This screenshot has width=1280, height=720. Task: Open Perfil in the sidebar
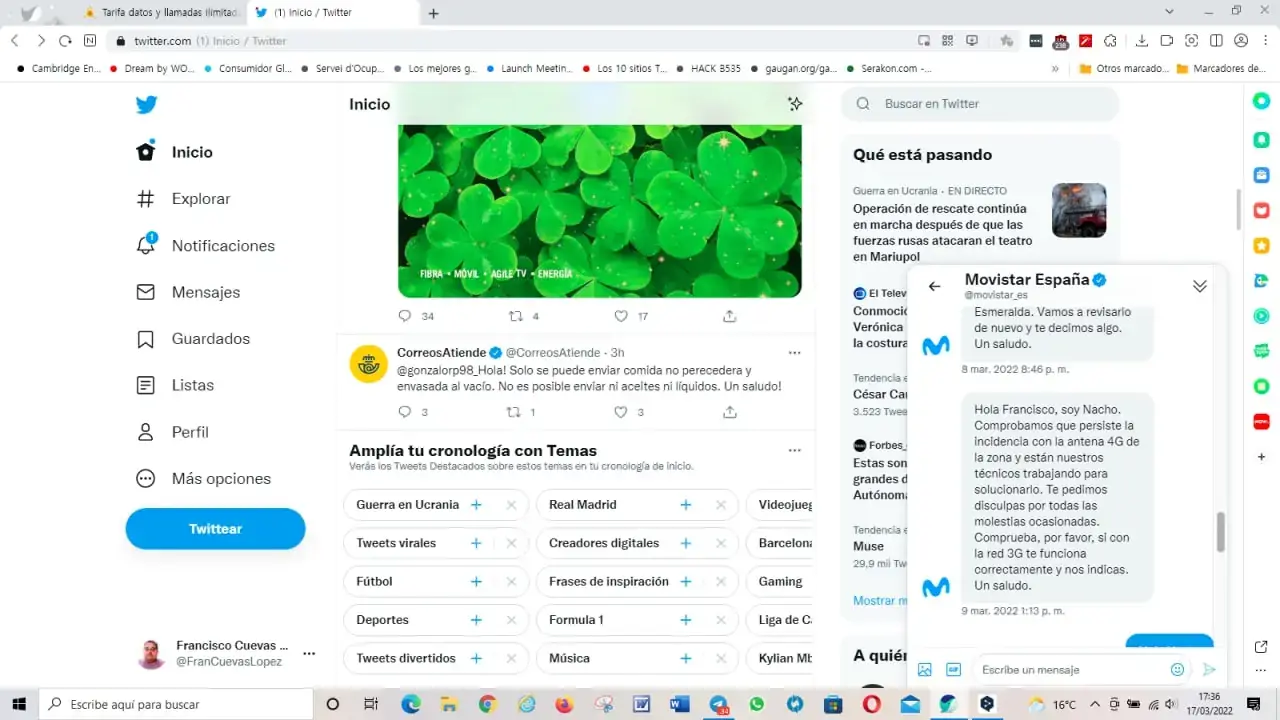[x=172, y=432]
